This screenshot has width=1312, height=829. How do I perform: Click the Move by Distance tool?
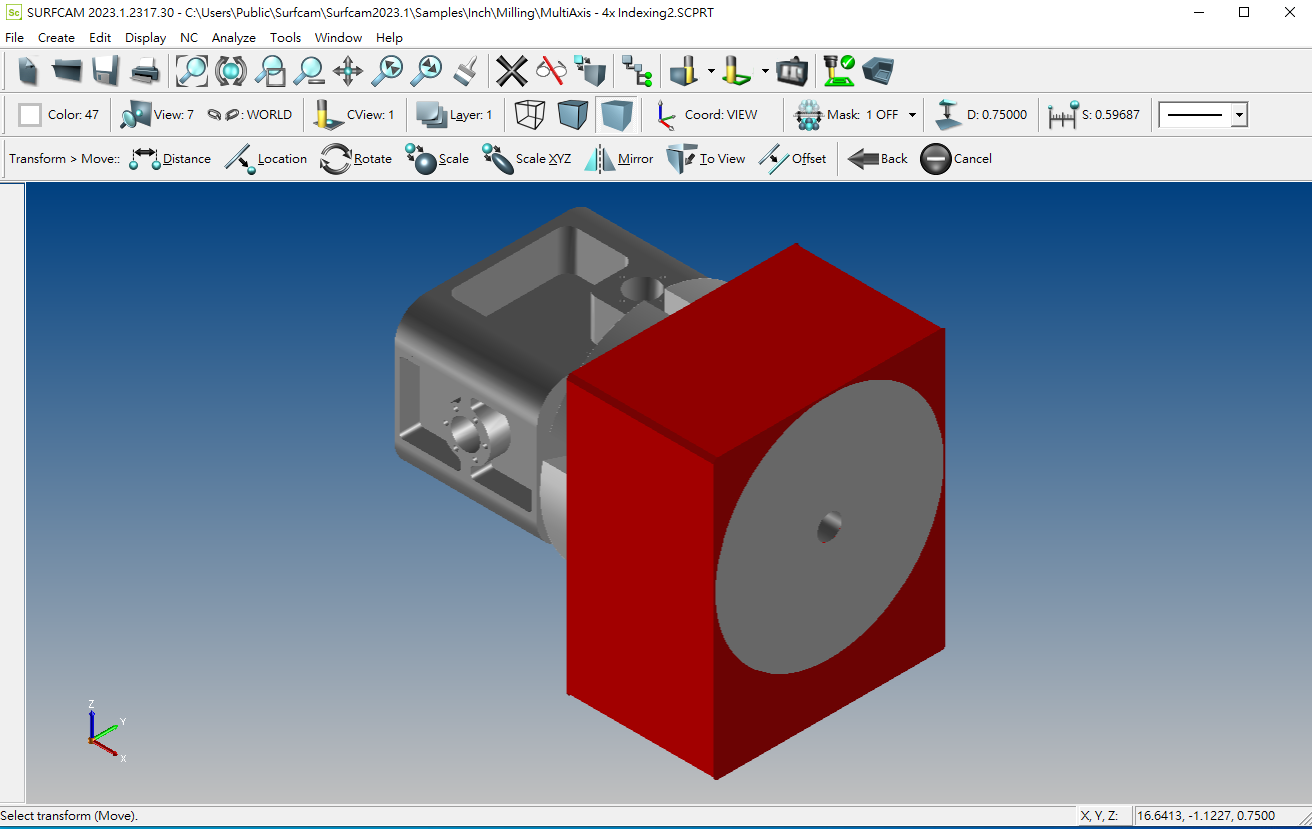[170, 159]
